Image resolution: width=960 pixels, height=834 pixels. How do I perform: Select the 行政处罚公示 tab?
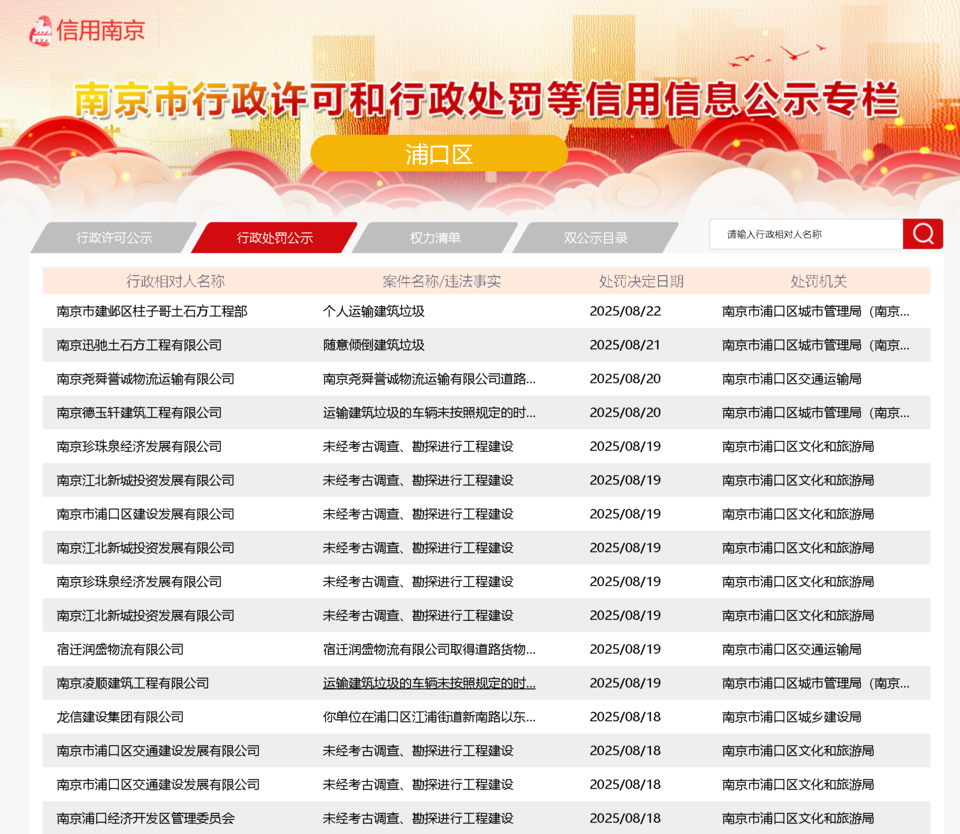click(x=274, y=238)
